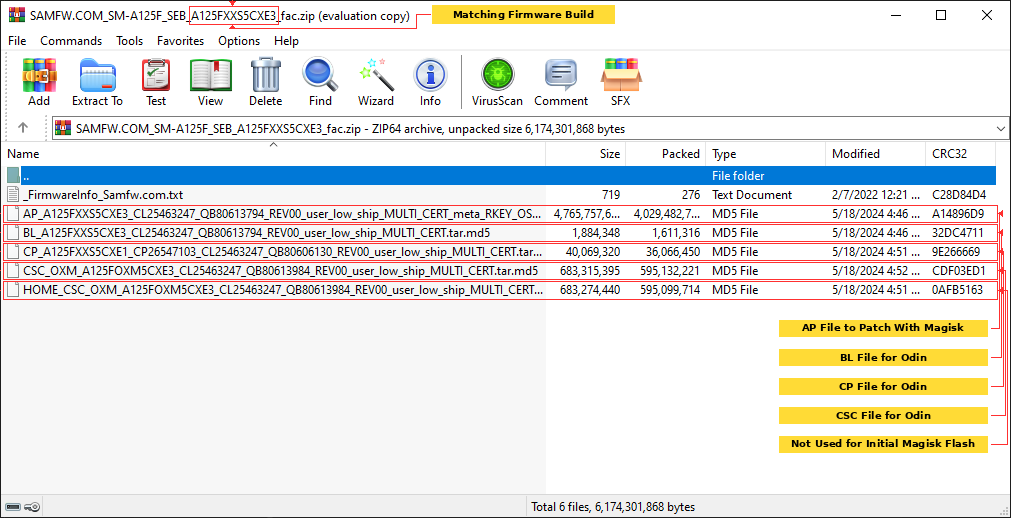Screen dimensions: 1011x518
Task: Open the Help menu
Action: (286, 41)
